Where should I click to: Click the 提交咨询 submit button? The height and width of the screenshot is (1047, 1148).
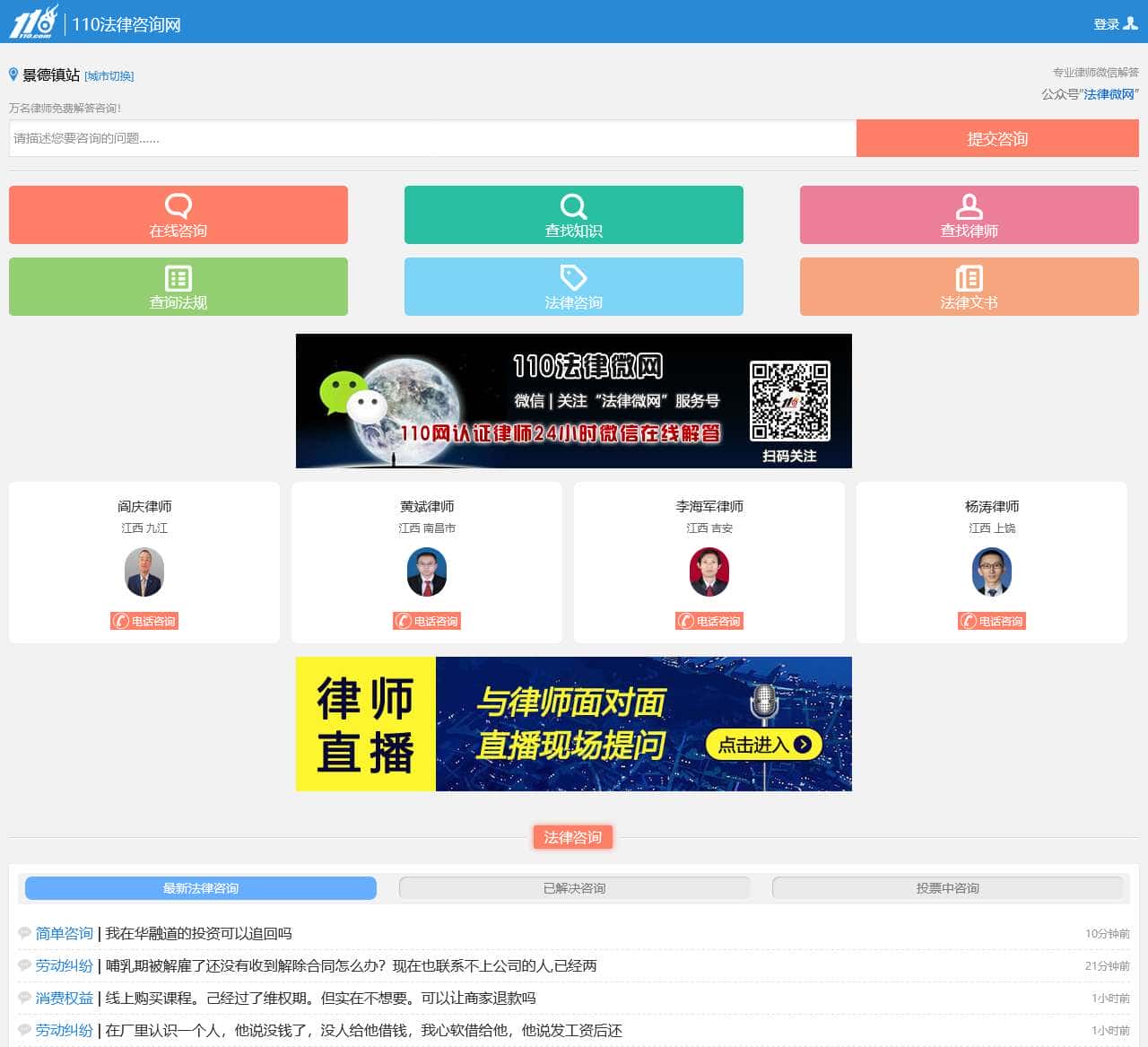click(x=997, y=138)
